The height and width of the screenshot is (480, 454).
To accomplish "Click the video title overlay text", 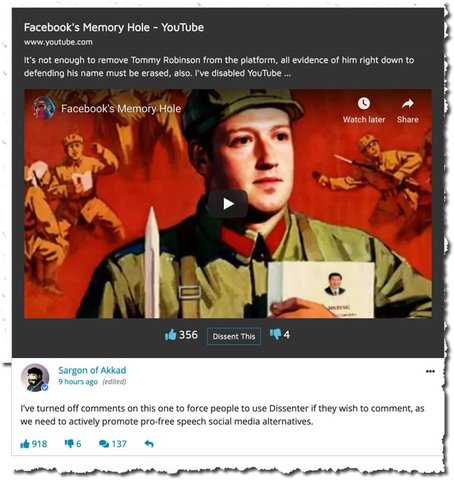I will click(x=121, y=108).
